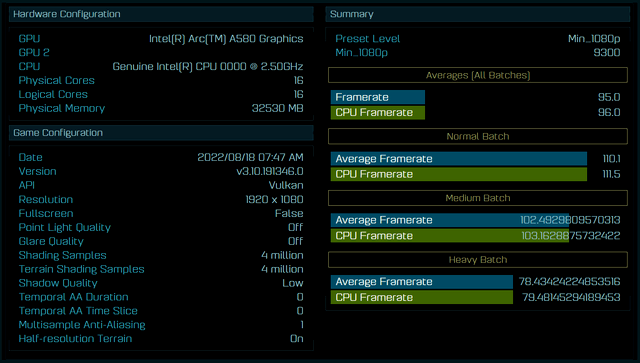
Task: Select the GPU name Intel Arc A580 Graphics
Action: (226, 39)
